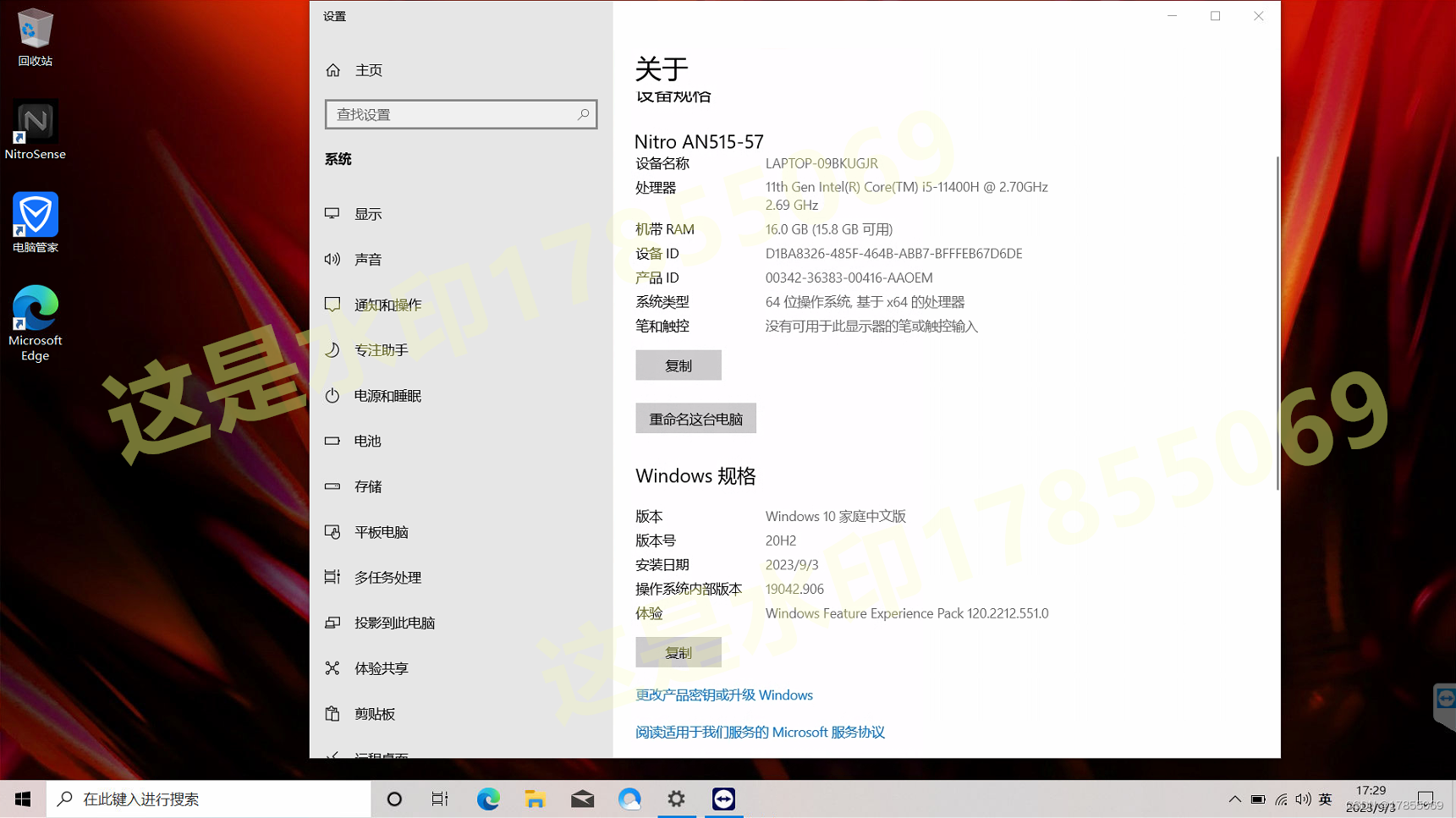Copy device specifications with 复制 button
Screen dimensions: 1456x818
679,365
